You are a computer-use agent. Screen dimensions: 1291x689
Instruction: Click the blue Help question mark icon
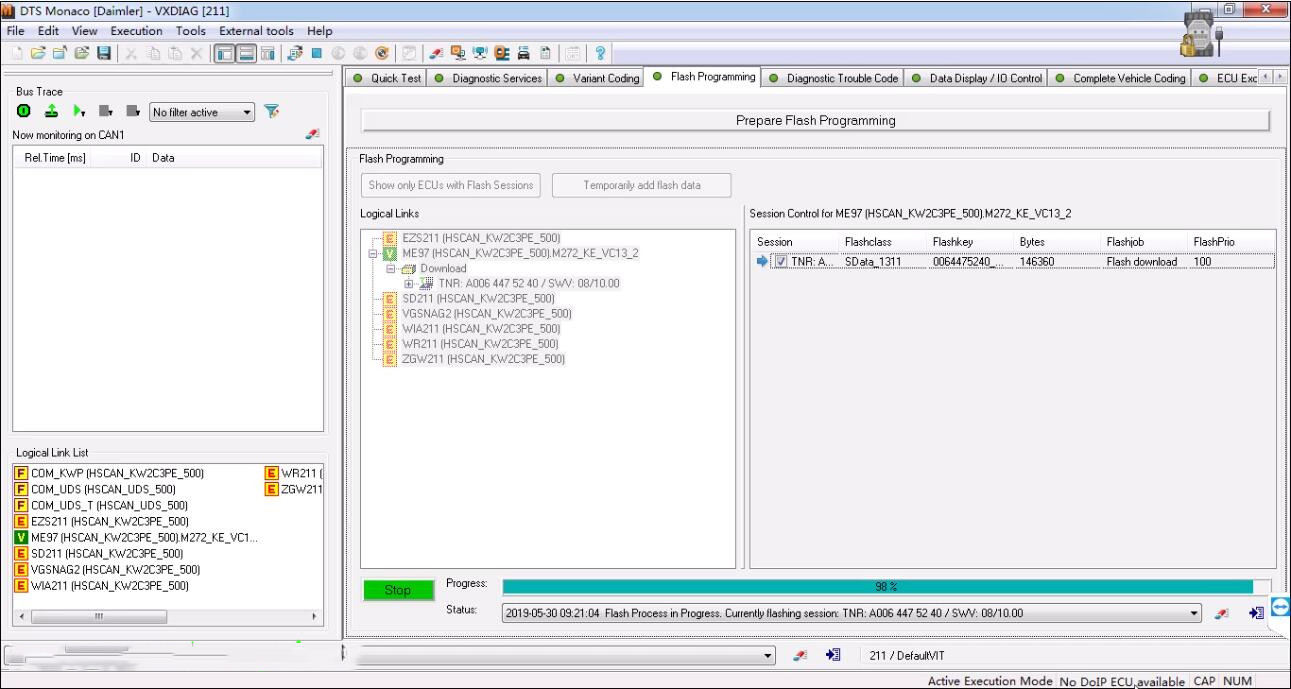tap(600, 53)
